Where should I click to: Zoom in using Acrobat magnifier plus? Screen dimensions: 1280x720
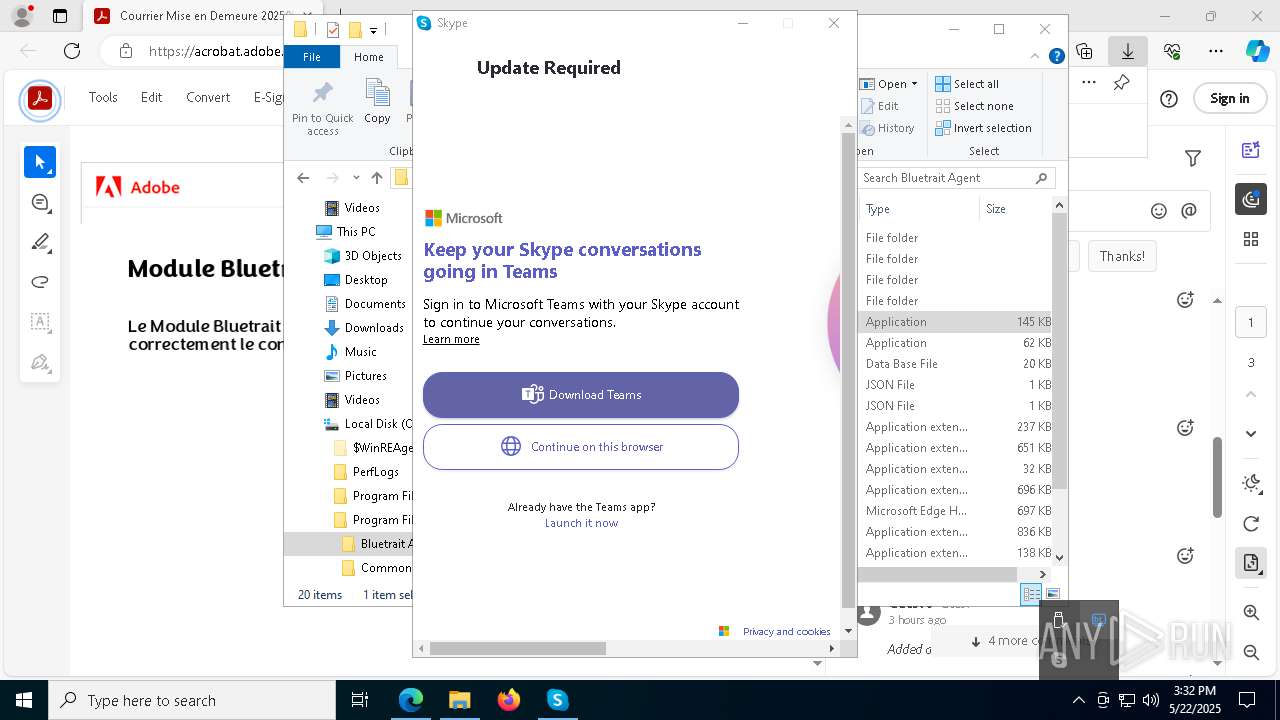pyautogui.click(x=1251, y=612)
